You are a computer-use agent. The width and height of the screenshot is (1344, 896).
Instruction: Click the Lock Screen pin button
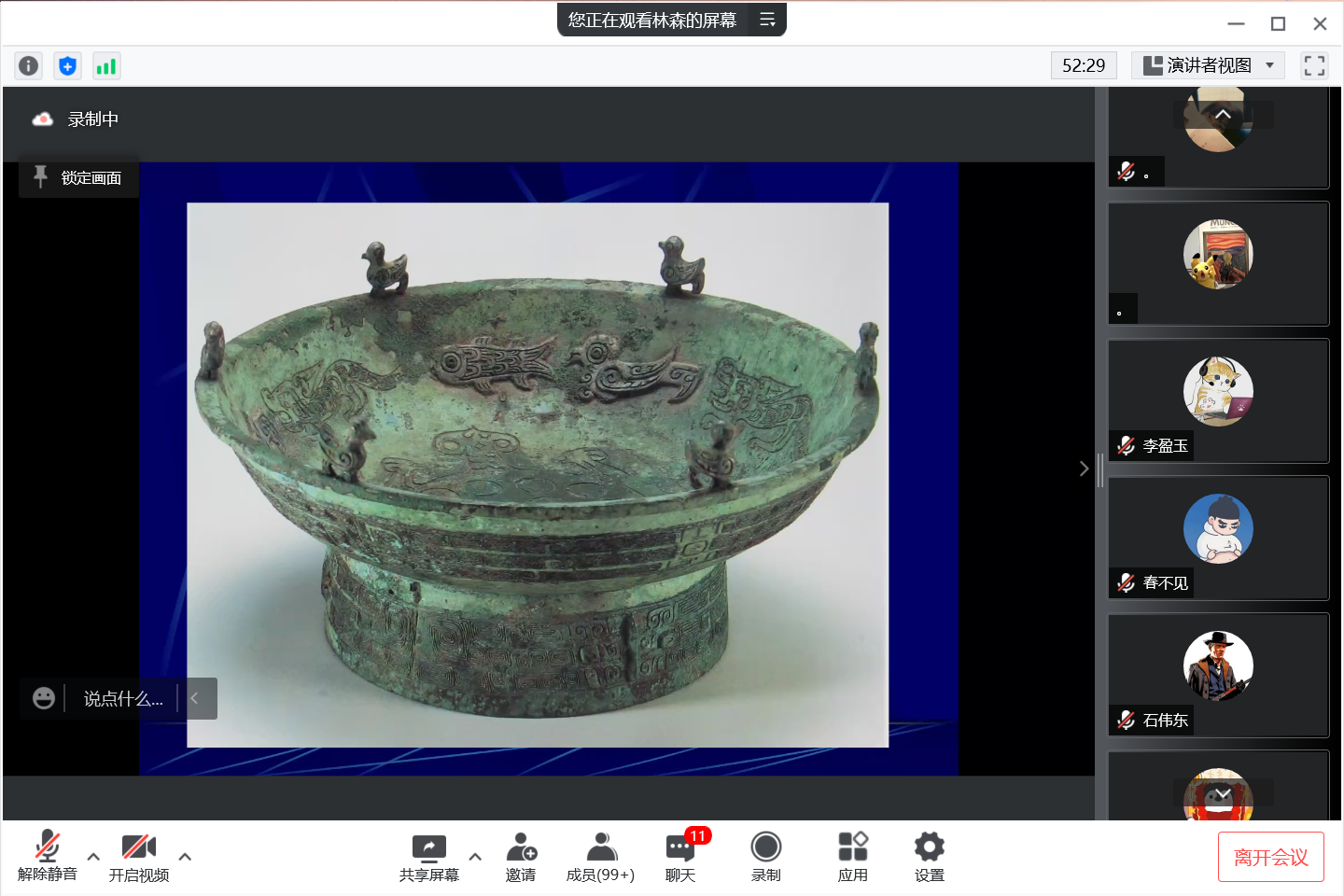(x=78, y=177)
